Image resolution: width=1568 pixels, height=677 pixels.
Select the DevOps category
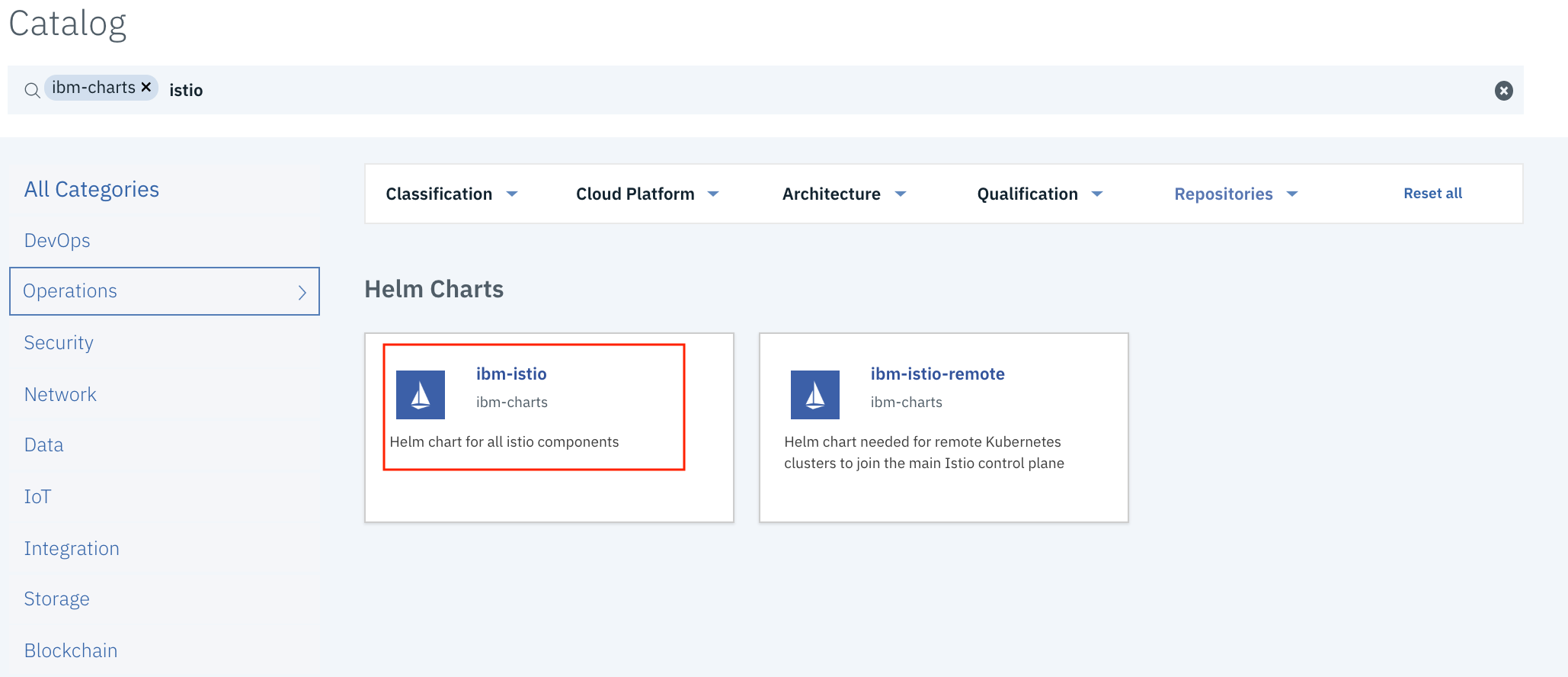57,240
